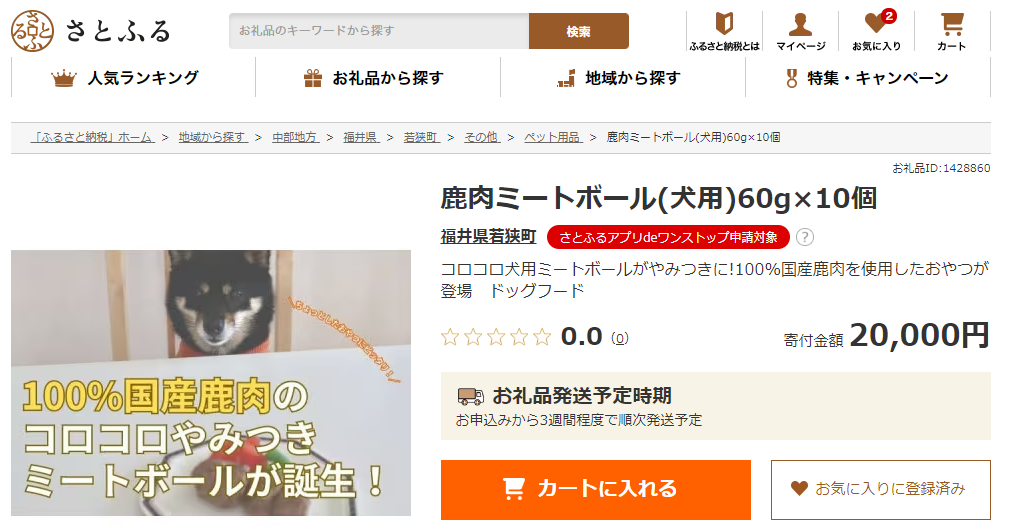Click the gift box icon for お礼品から探す
The width and height of the screenshot is (1009, 526).
313,79
